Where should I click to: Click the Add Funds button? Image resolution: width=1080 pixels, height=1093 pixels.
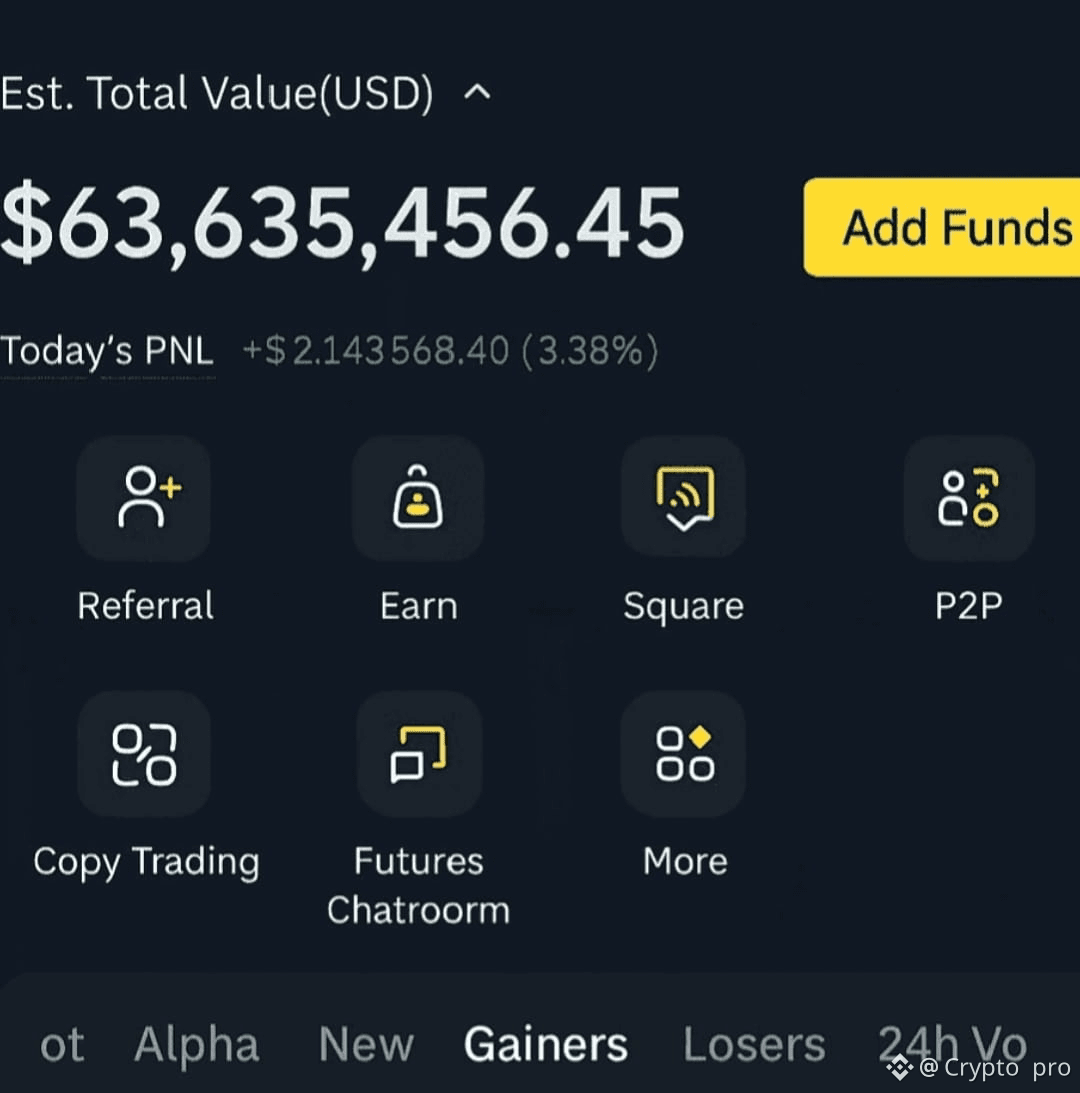[942, 227]
